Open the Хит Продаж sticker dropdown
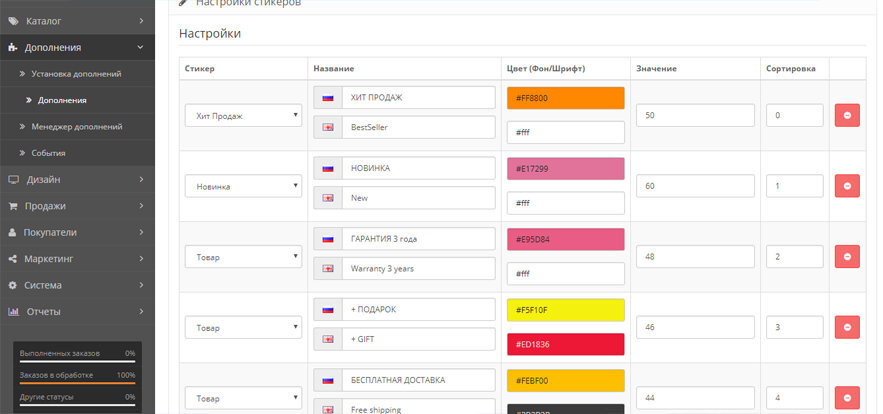 pos(243,116)
